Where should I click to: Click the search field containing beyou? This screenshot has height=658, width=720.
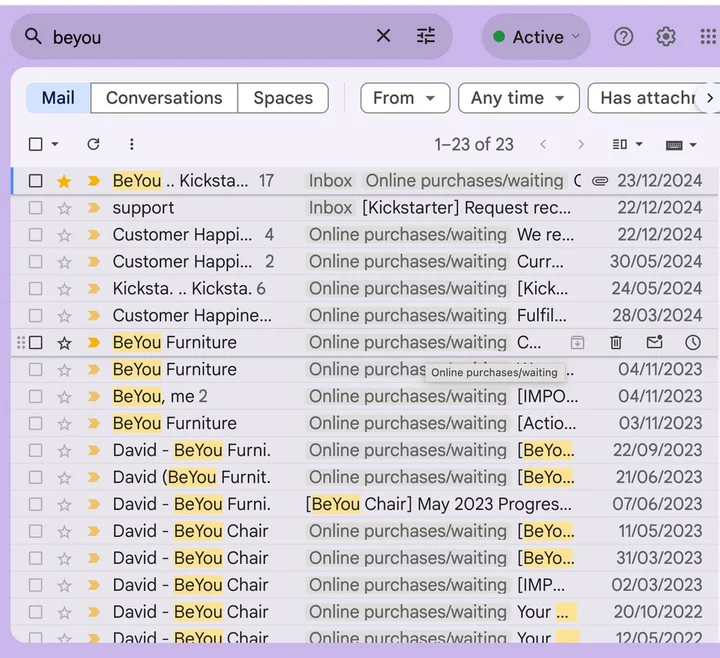pos(200,37)
